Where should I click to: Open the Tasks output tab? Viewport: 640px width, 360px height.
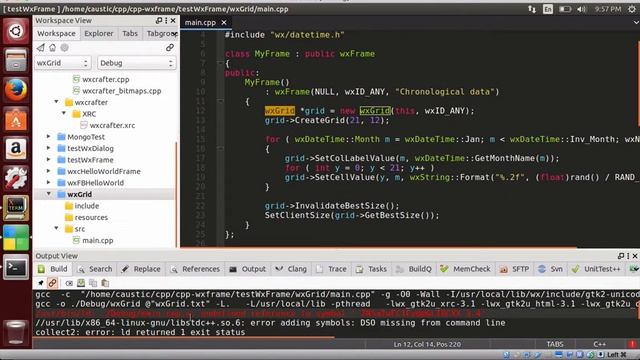click(x=371, y=269)
